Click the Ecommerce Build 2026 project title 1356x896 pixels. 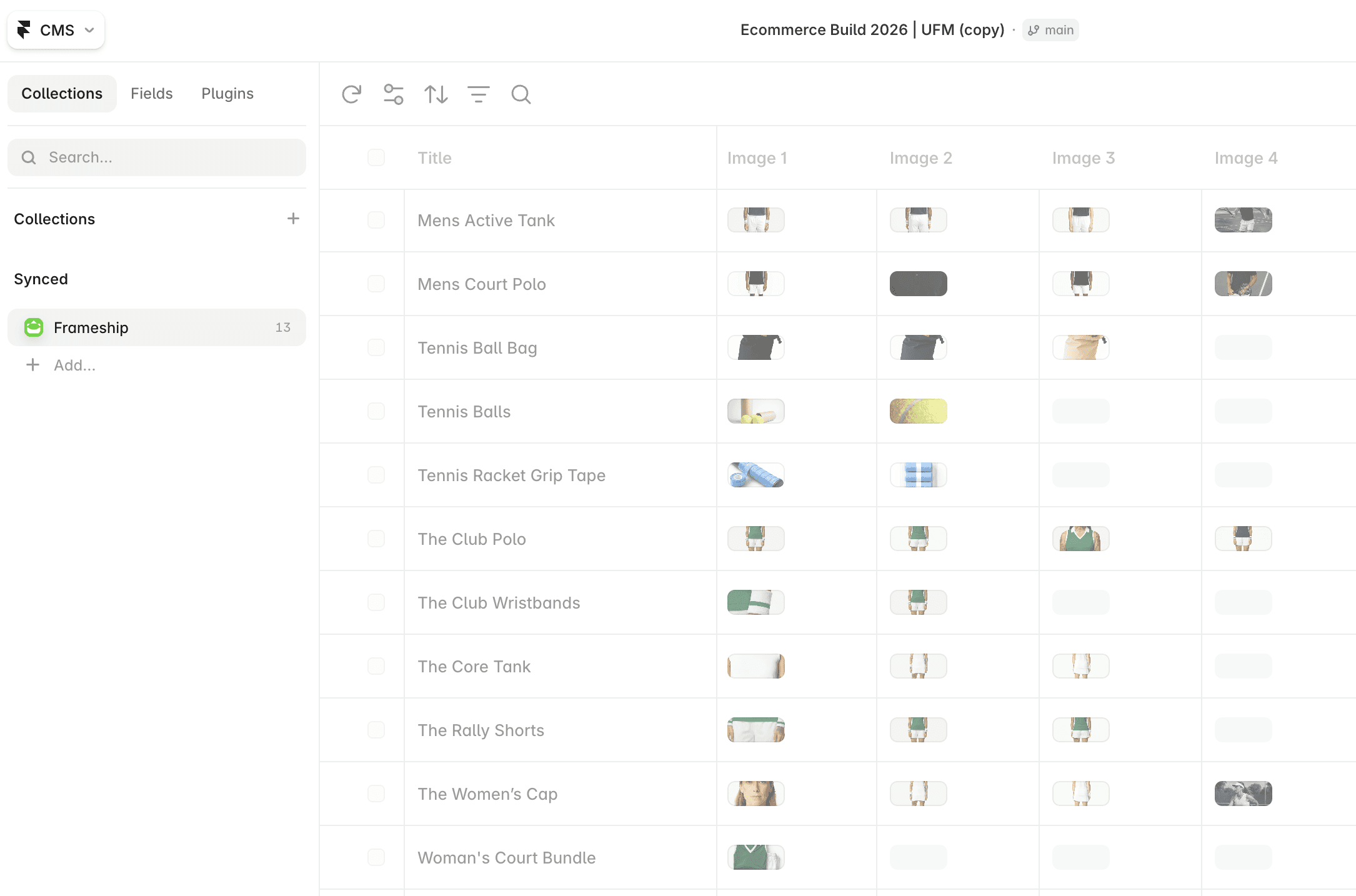coord(872,30)
